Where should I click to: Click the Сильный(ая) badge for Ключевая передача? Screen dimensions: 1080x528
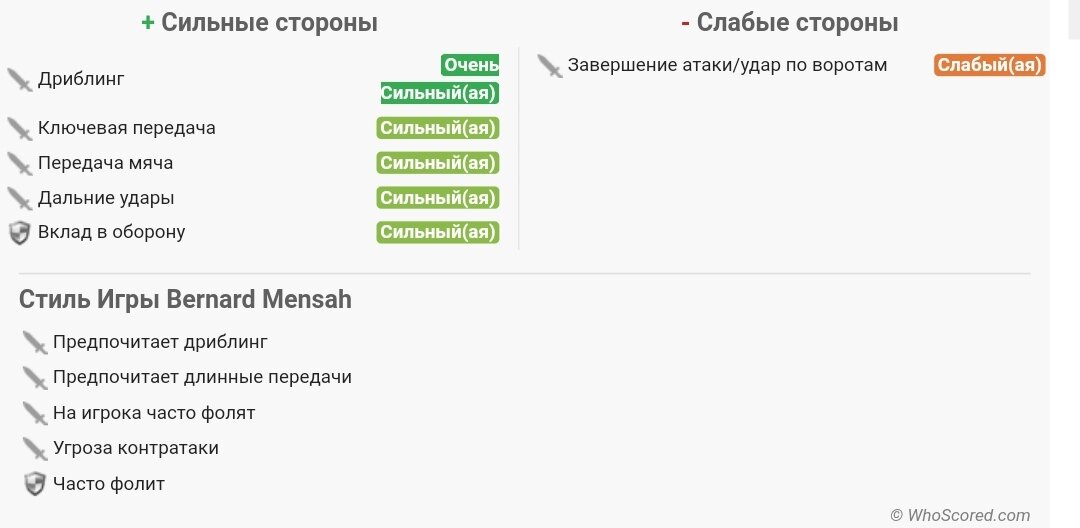point(438,129)
